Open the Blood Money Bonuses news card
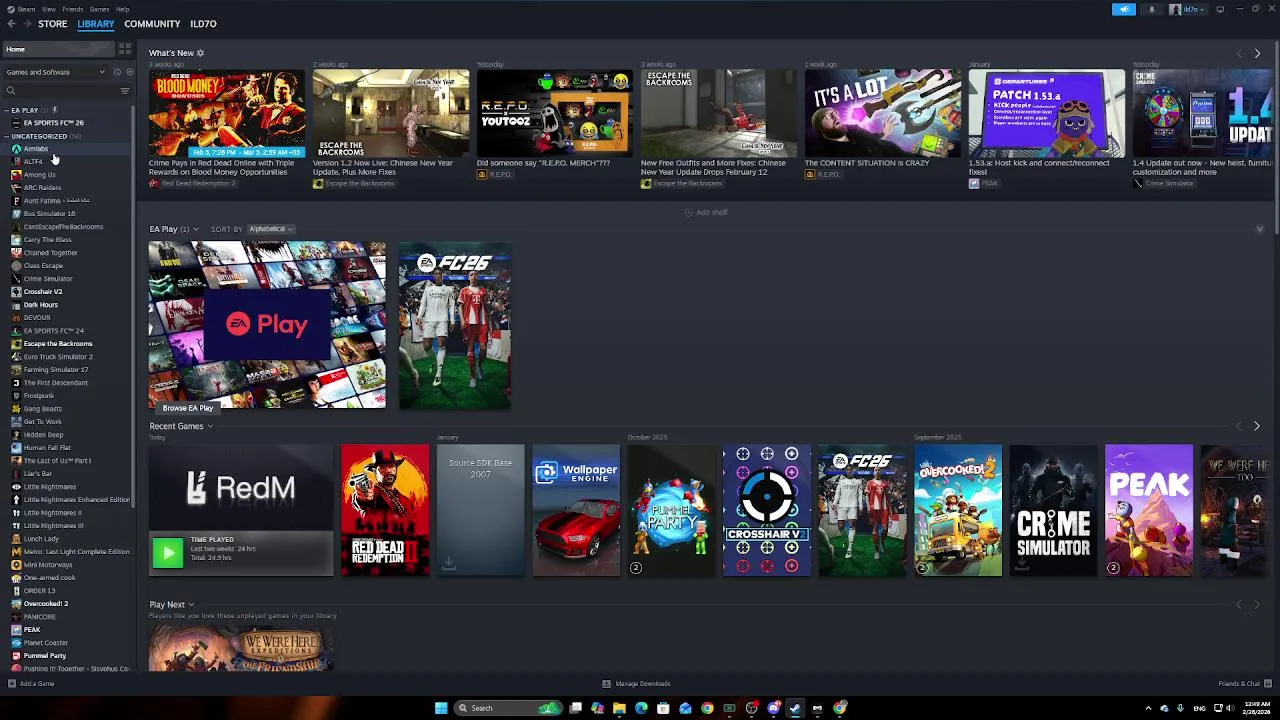Image resolution: width=1280 pixels, height=720 pixels. point(227,112)
